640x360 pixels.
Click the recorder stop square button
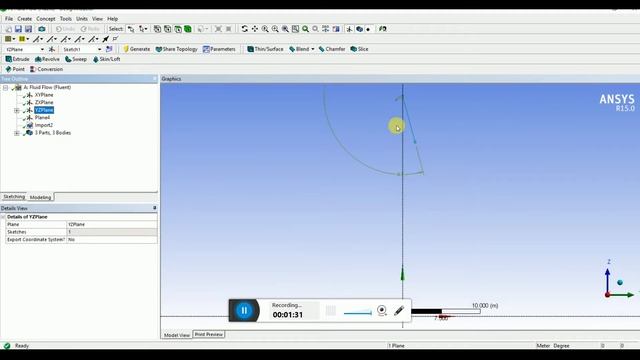click(331, 311)
